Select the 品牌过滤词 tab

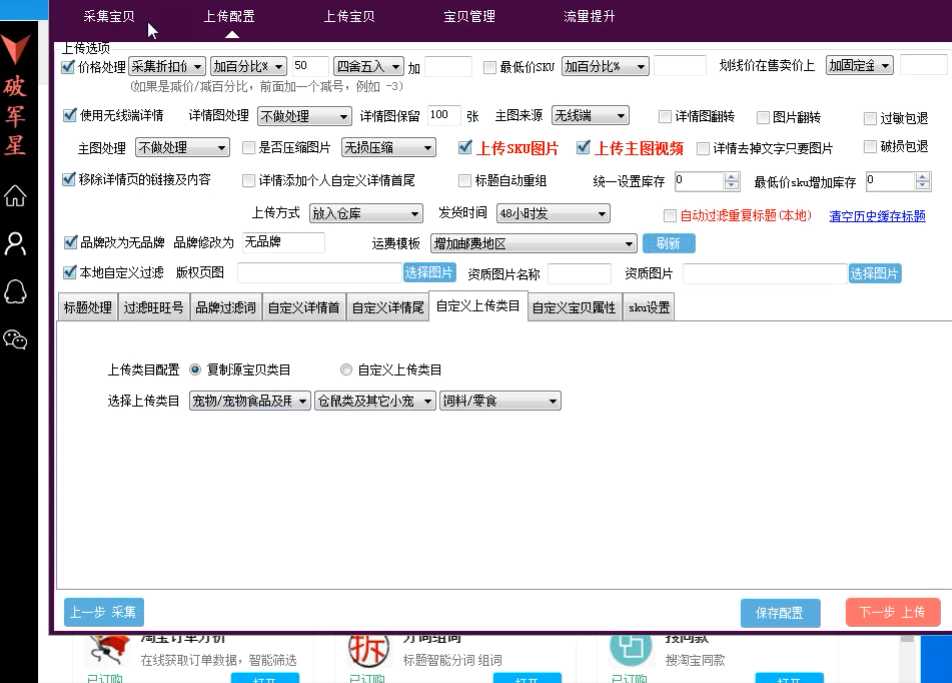point(226,308)
